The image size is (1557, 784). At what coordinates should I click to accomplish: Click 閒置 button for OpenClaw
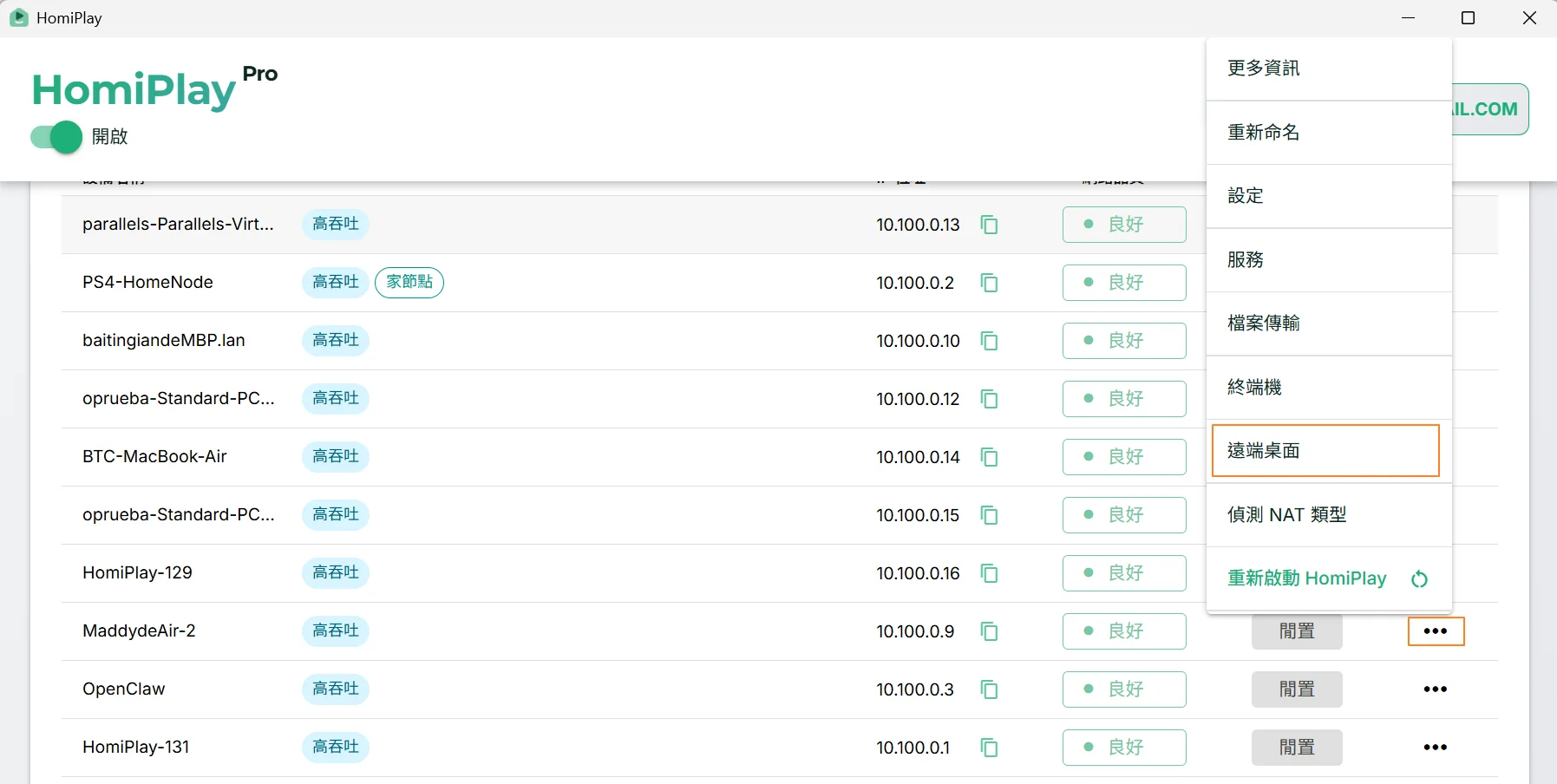click(1297, 689)
